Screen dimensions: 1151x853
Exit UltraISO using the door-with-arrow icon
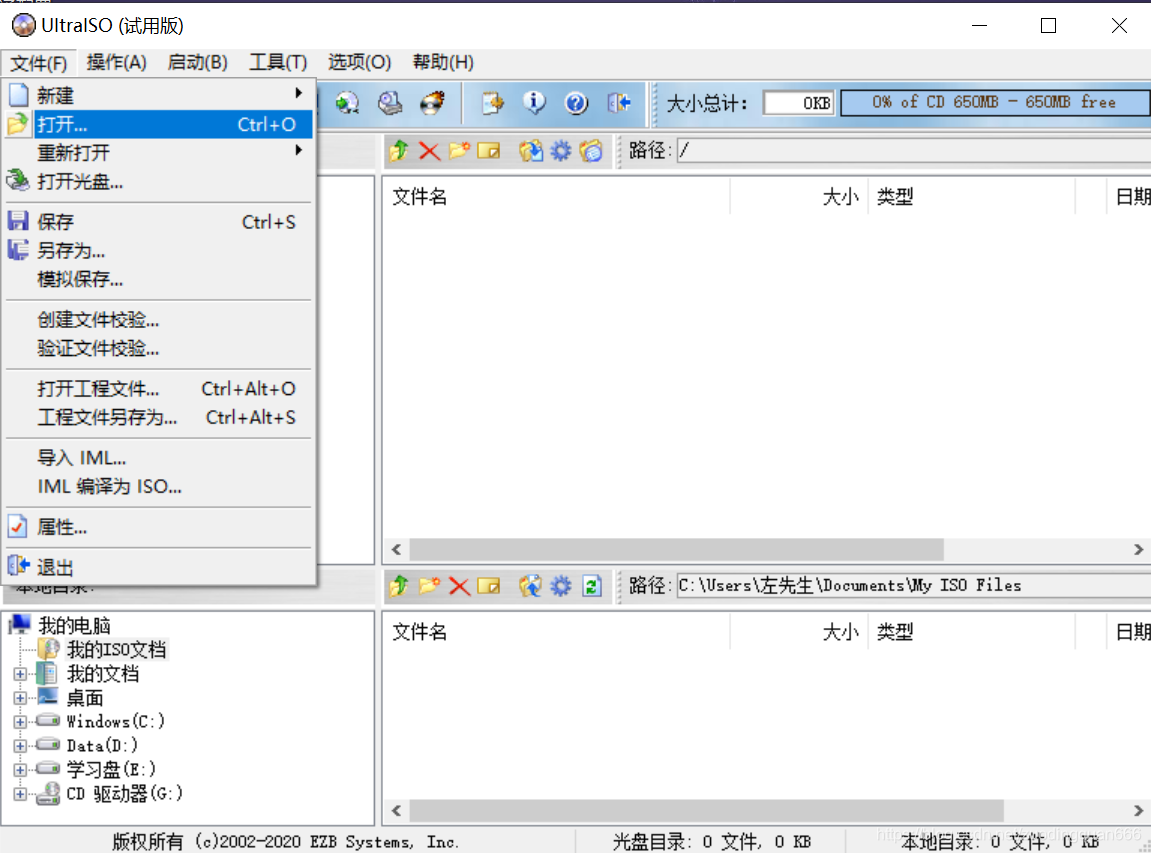(620, 103)
